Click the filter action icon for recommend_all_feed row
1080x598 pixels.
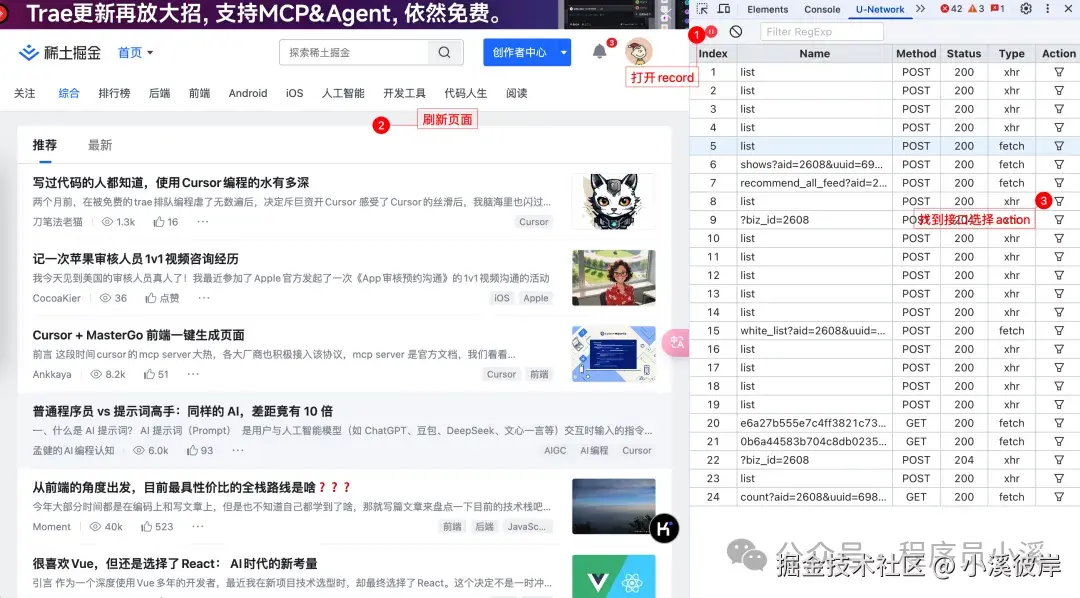point(1059,183)
